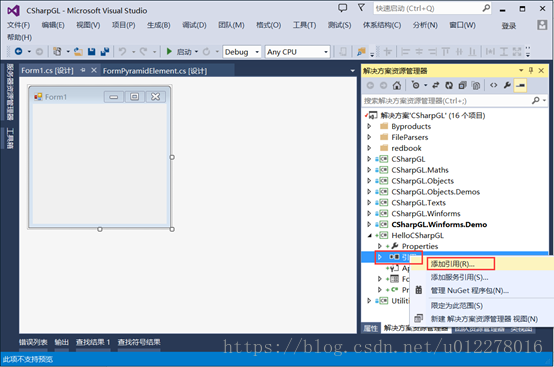Screen dimensions: 554x367
Task: Click the Navigate Backward toolbar arrow
Action: (x=18, y=52)
